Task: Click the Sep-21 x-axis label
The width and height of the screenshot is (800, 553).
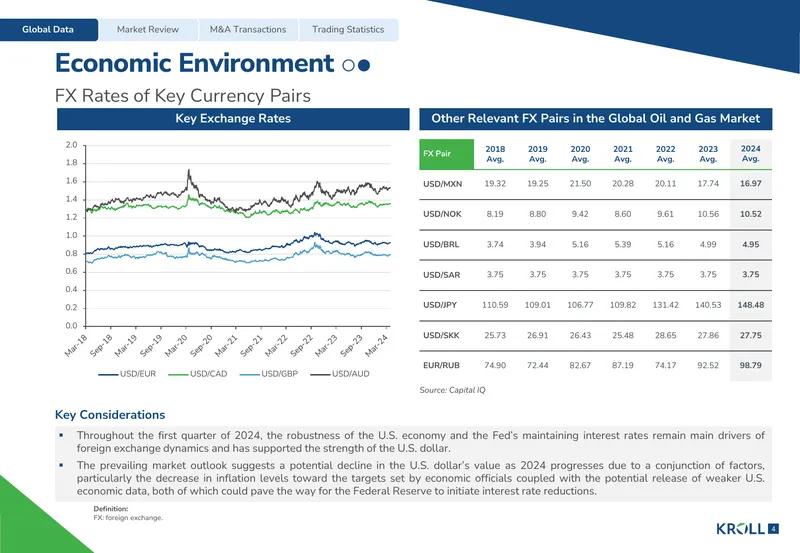Action: [x=252, y=346]
